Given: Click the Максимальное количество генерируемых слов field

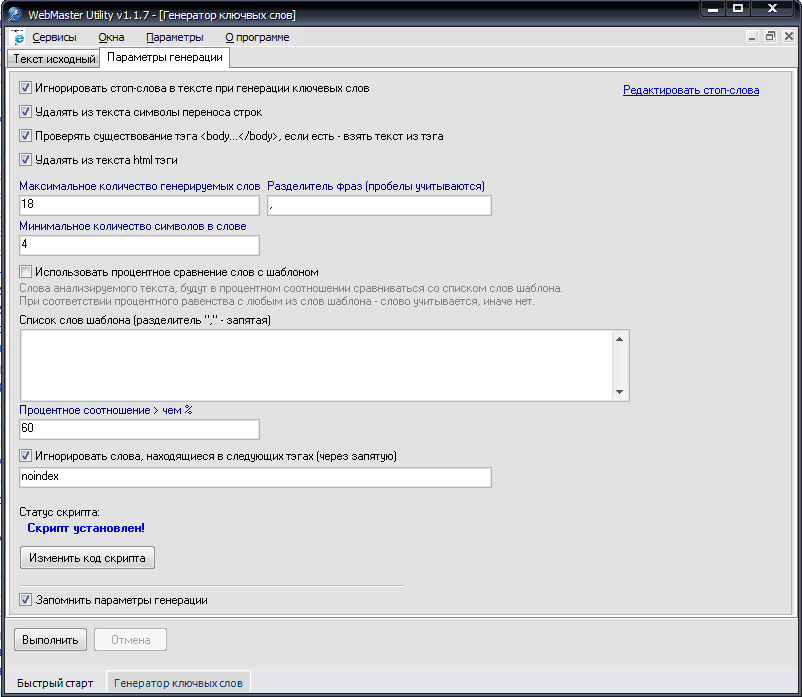Looking at the screenshot, I should [139, 205].
